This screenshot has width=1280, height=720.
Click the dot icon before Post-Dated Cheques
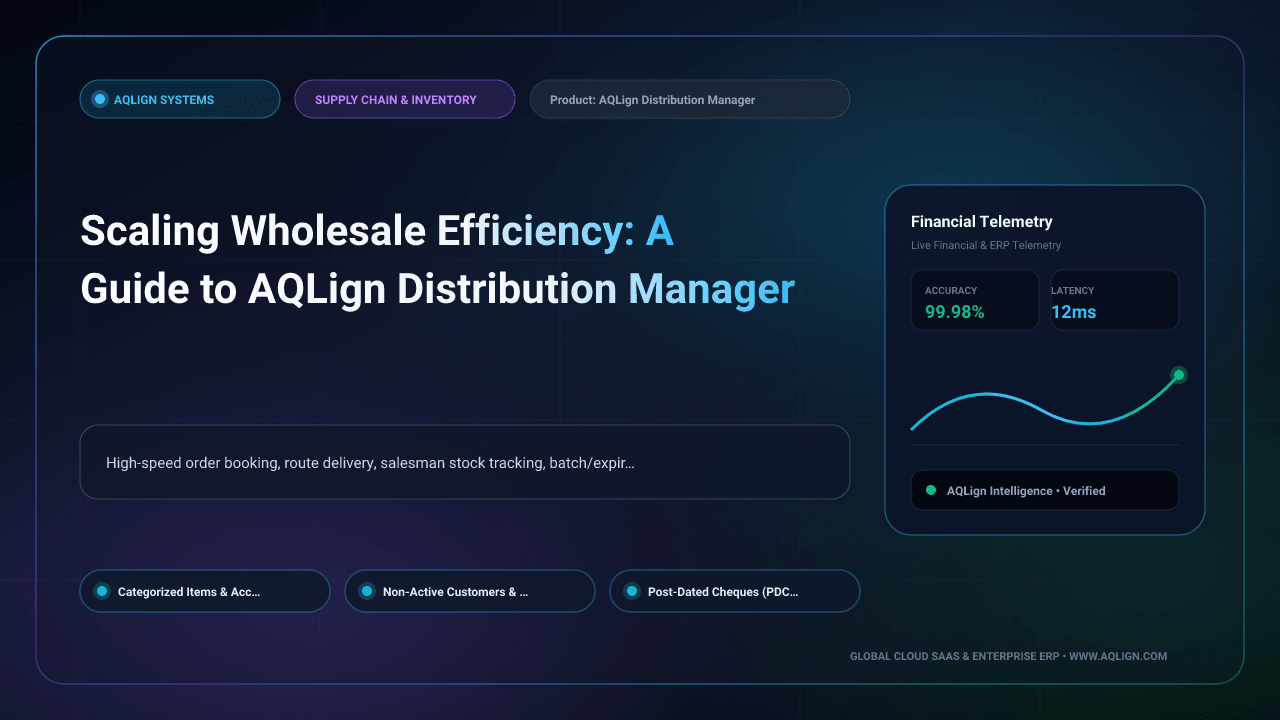[631, 591]
